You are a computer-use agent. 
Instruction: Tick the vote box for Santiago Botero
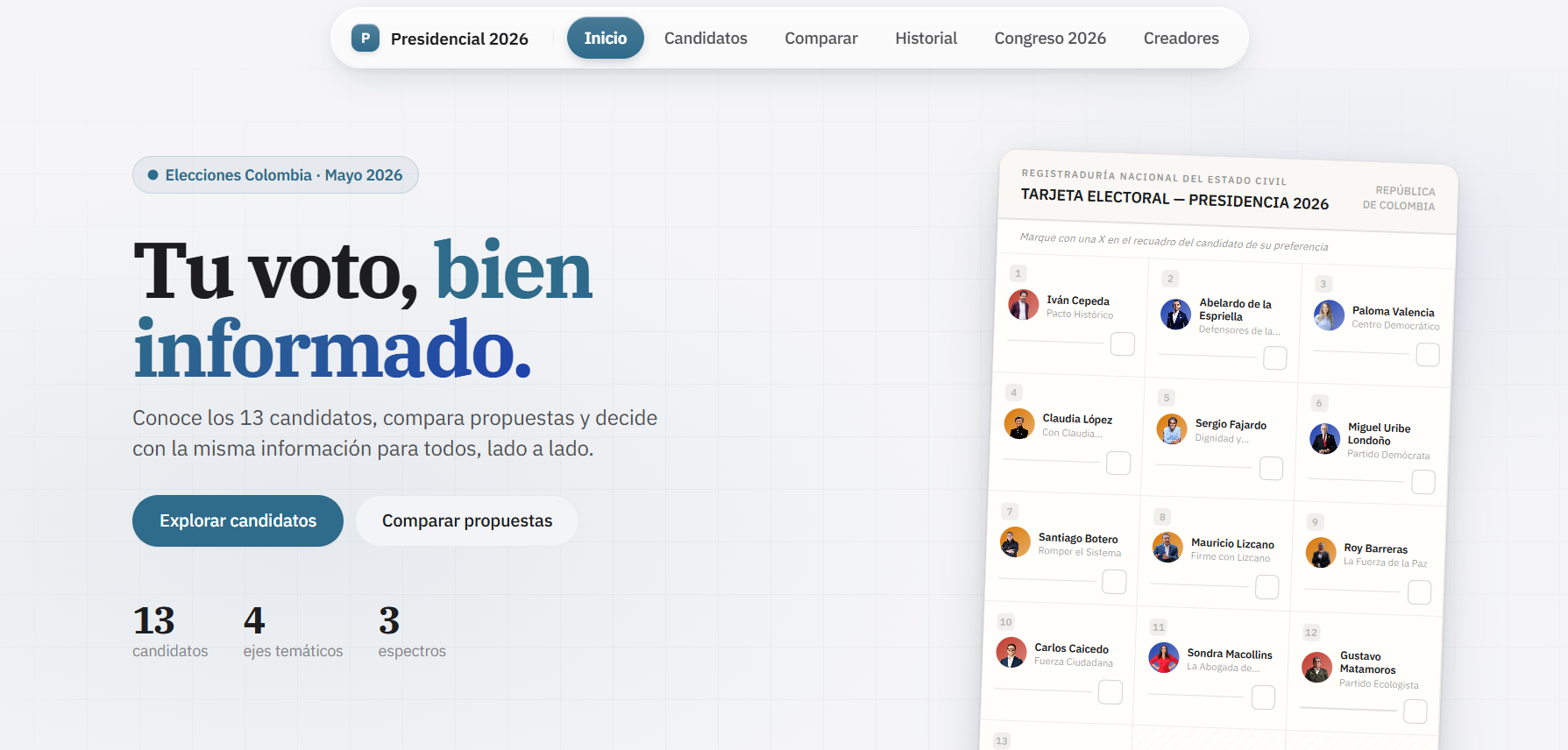(x=1114, y=582)
